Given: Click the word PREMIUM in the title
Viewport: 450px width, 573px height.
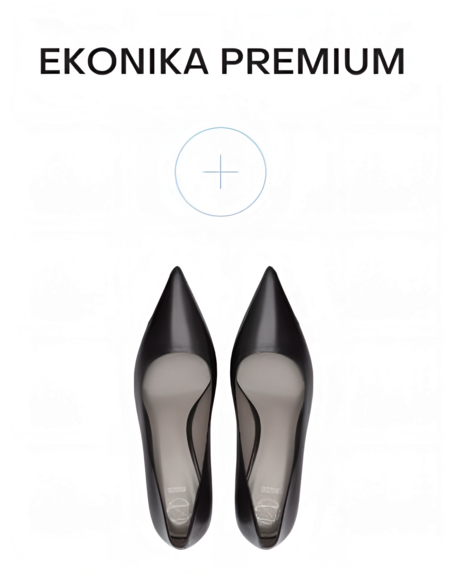Looking at the screenshot, I should 313,61.
